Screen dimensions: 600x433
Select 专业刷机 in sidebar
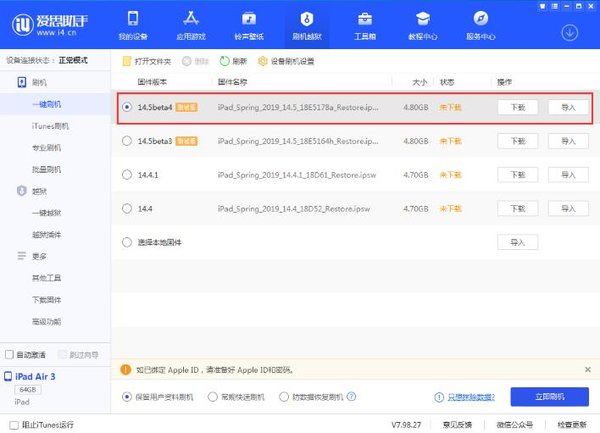(46, 148)
